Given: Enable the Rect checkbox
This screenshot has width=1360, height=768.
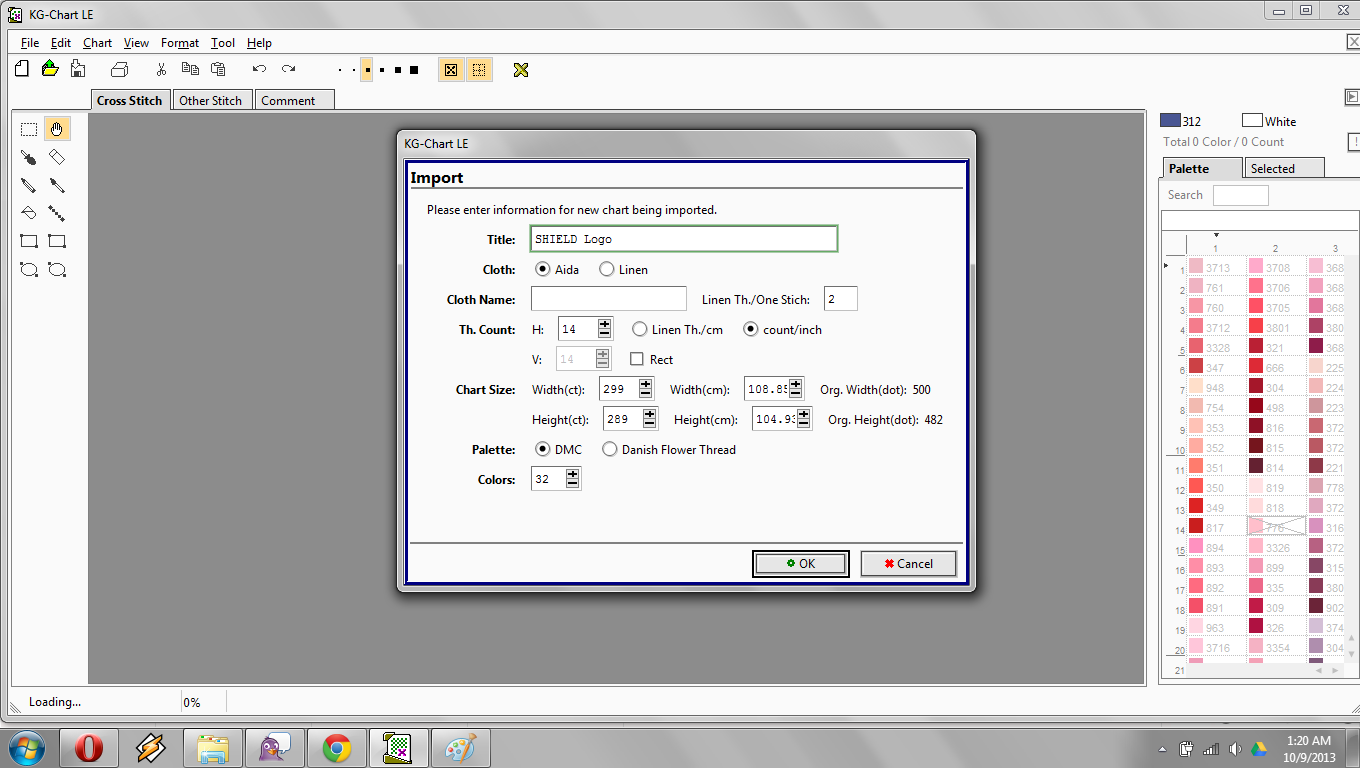Looking at the screenshot, I should click(x=637, y=359).
